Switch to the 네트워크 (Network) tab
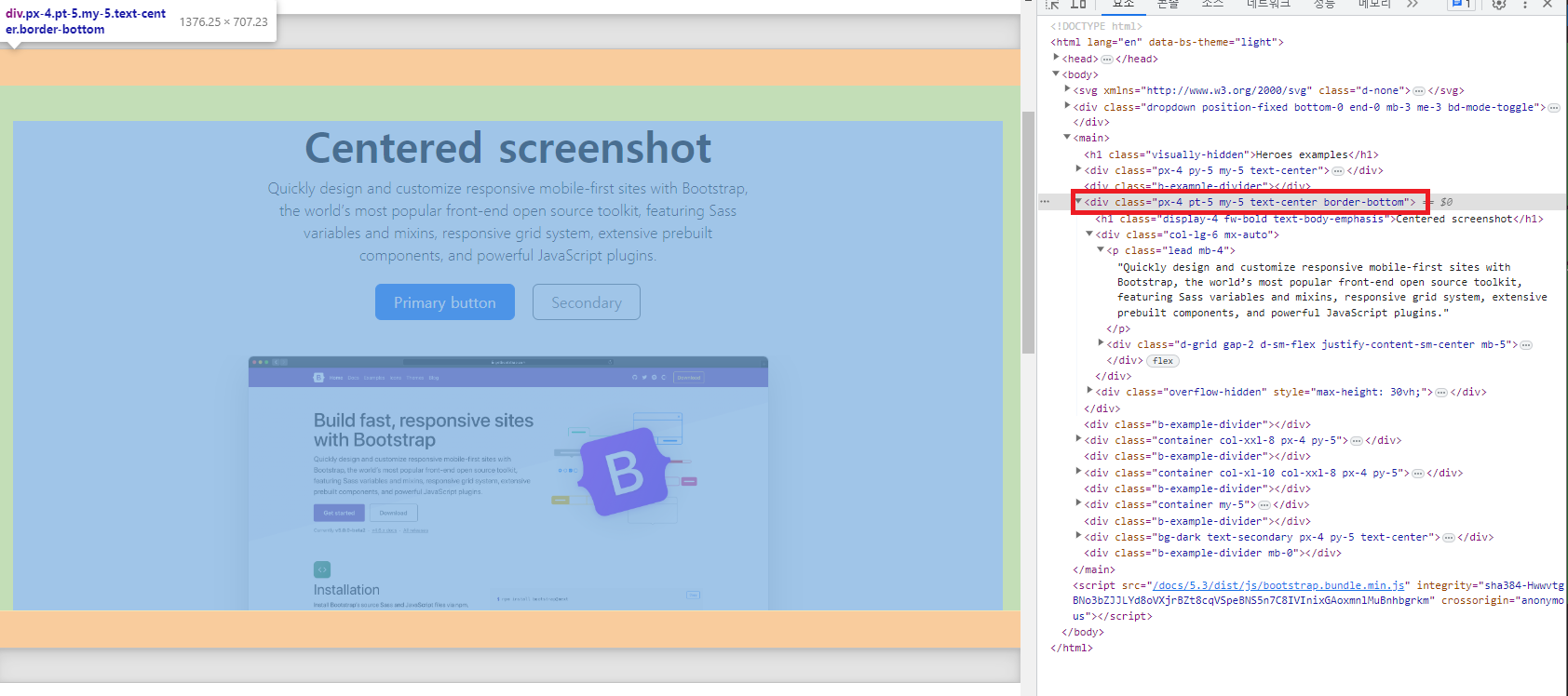 (1268, 5)
